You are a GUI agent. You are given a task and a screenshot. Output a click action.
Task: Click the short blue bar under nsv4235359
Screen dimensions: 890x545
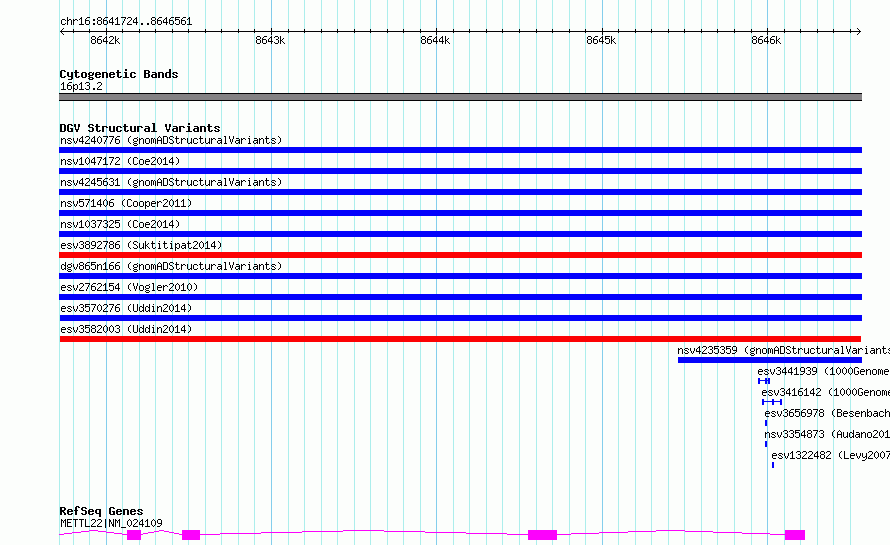(770, 360)
